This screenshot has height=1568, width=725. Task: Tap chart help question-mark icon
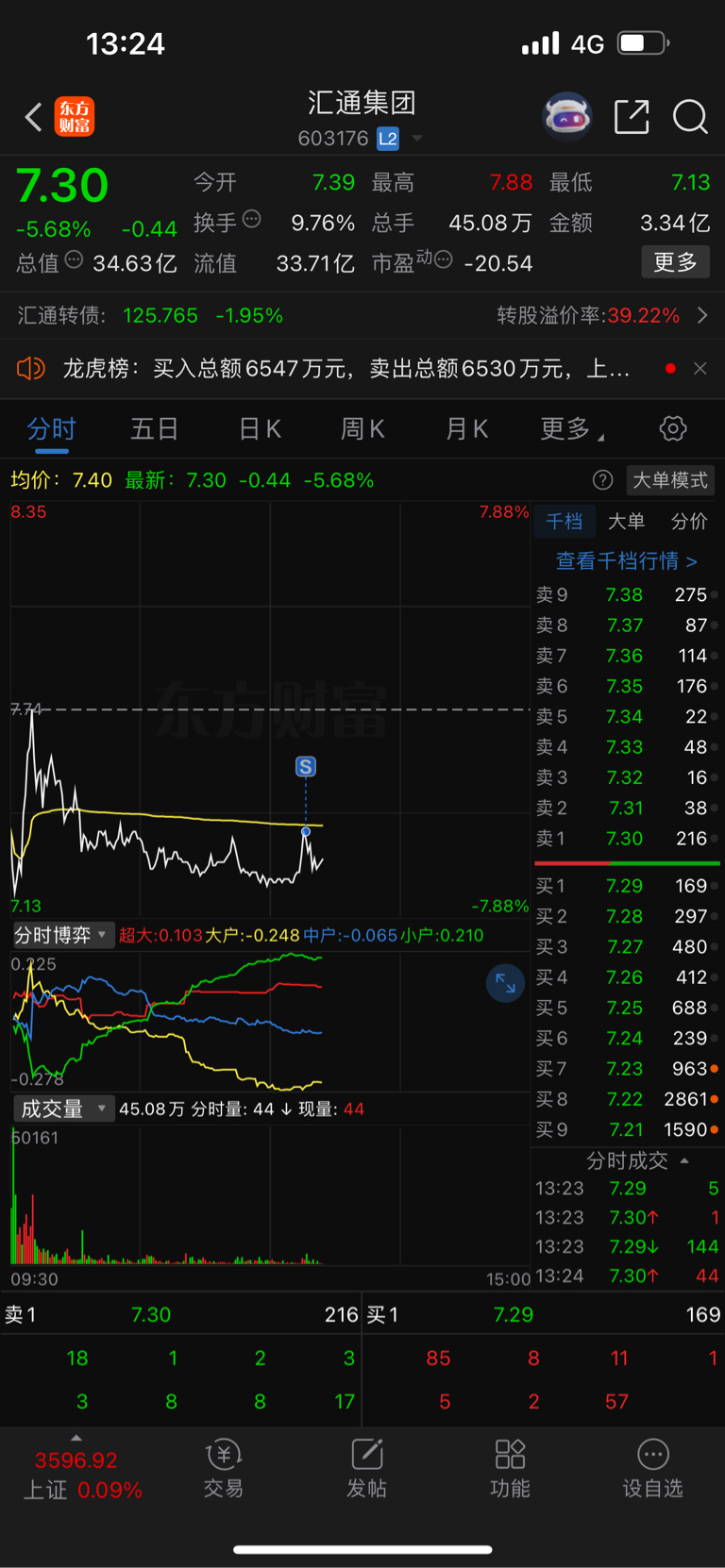602,480
